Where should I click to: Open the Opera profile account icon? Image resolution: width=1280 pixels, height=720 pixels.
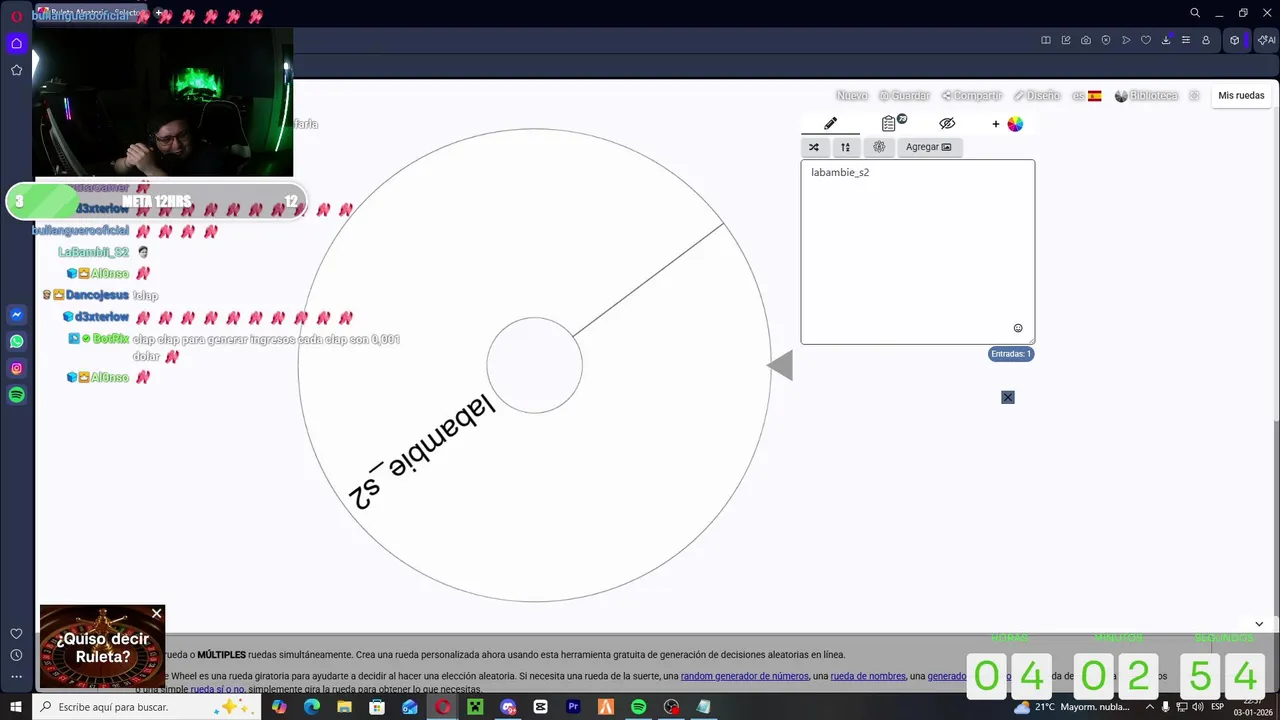[x=1206, y=41]
